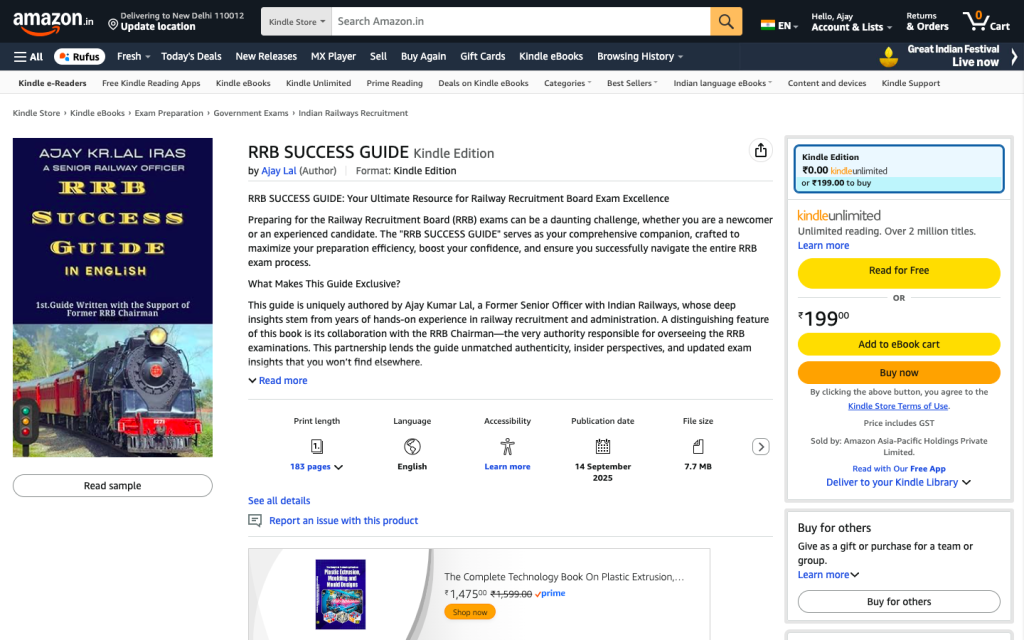The height and width of the screenshot is (640, 1024).
Task: Expand the 183 pages print length dropdown
Action: click(x=316, y=467)
